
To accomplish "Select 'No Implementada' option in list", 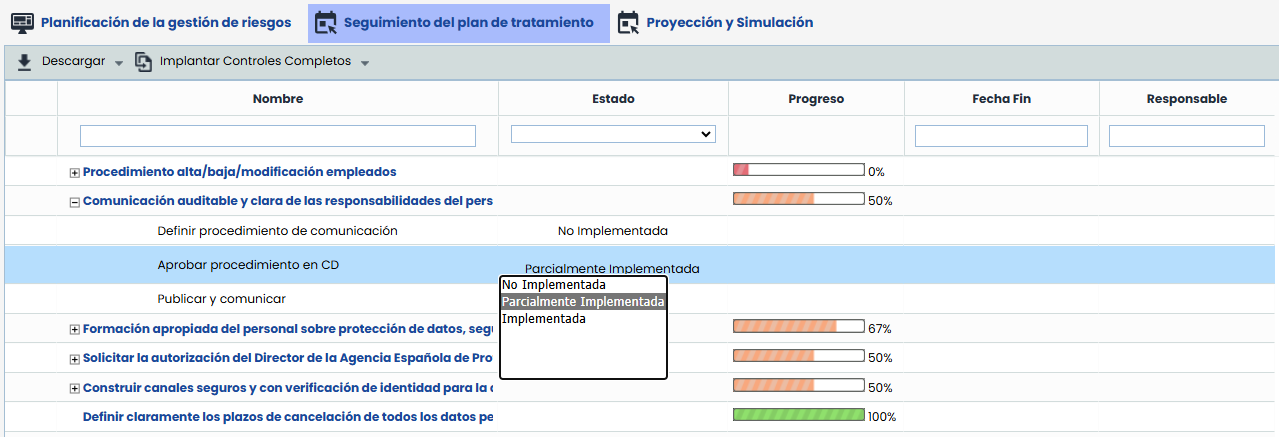I will 553,285.
